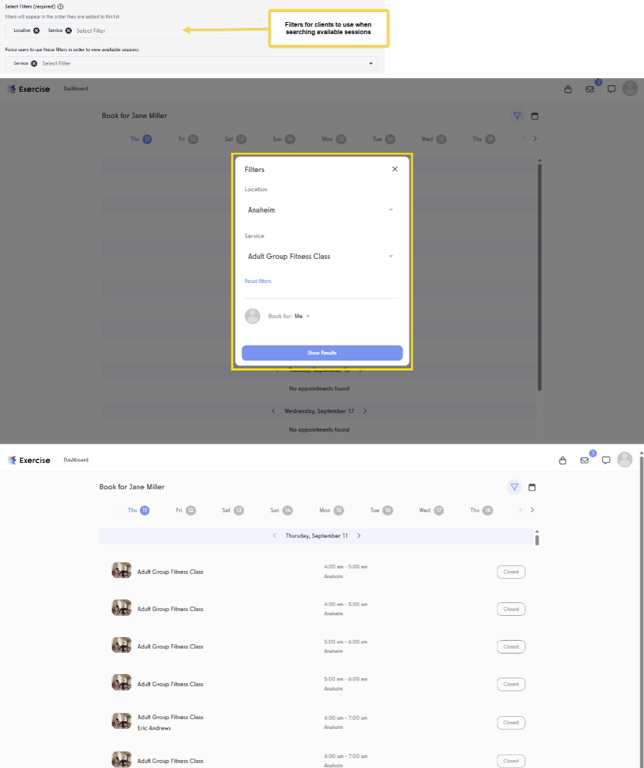Click the scrollbar on the dimmed appointments list
This screenshot has width=644, height=768.
[x=540, y=277]
